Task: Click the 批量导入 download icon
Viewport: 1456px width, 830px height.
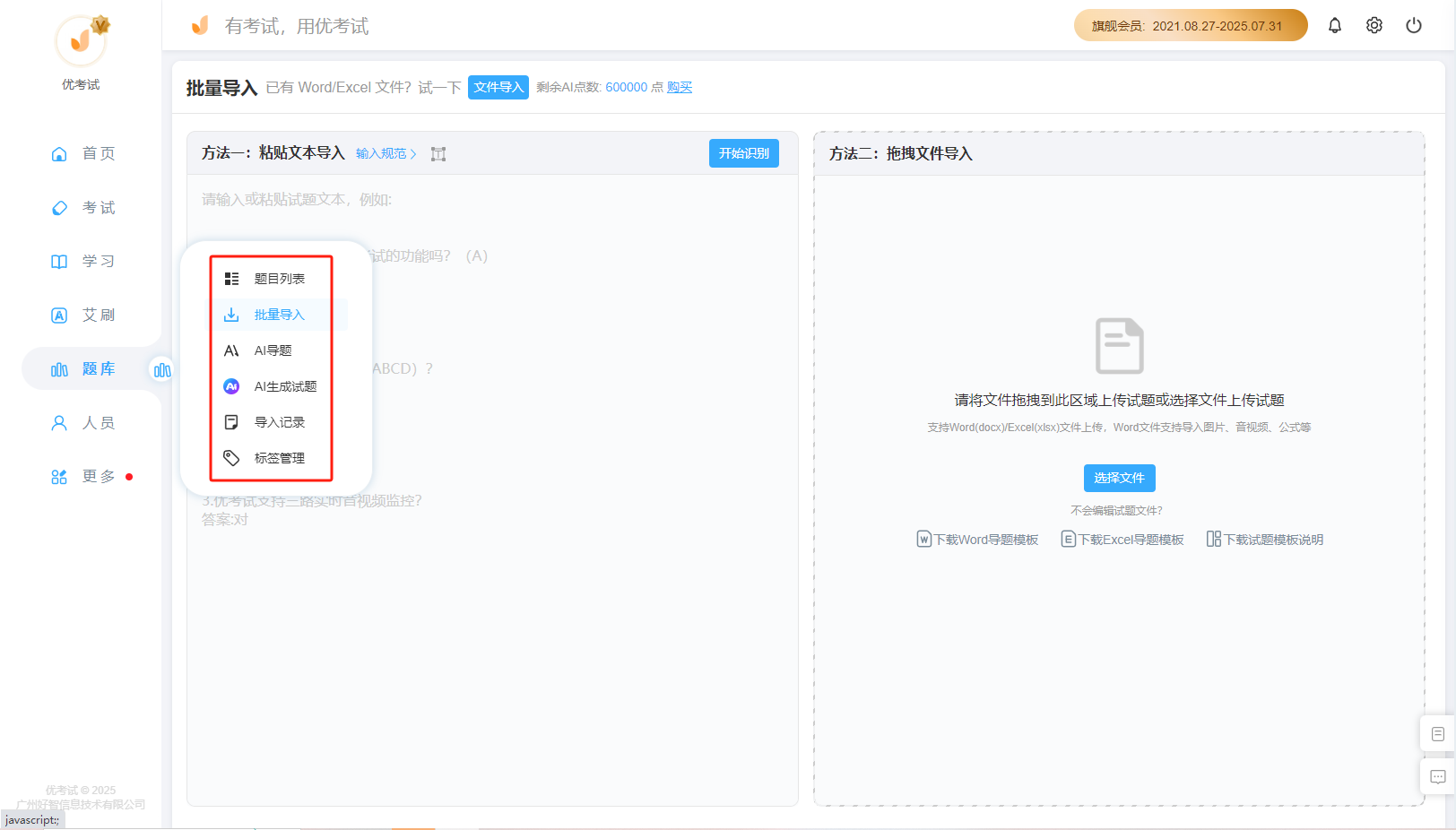Action: pos(231,315)
